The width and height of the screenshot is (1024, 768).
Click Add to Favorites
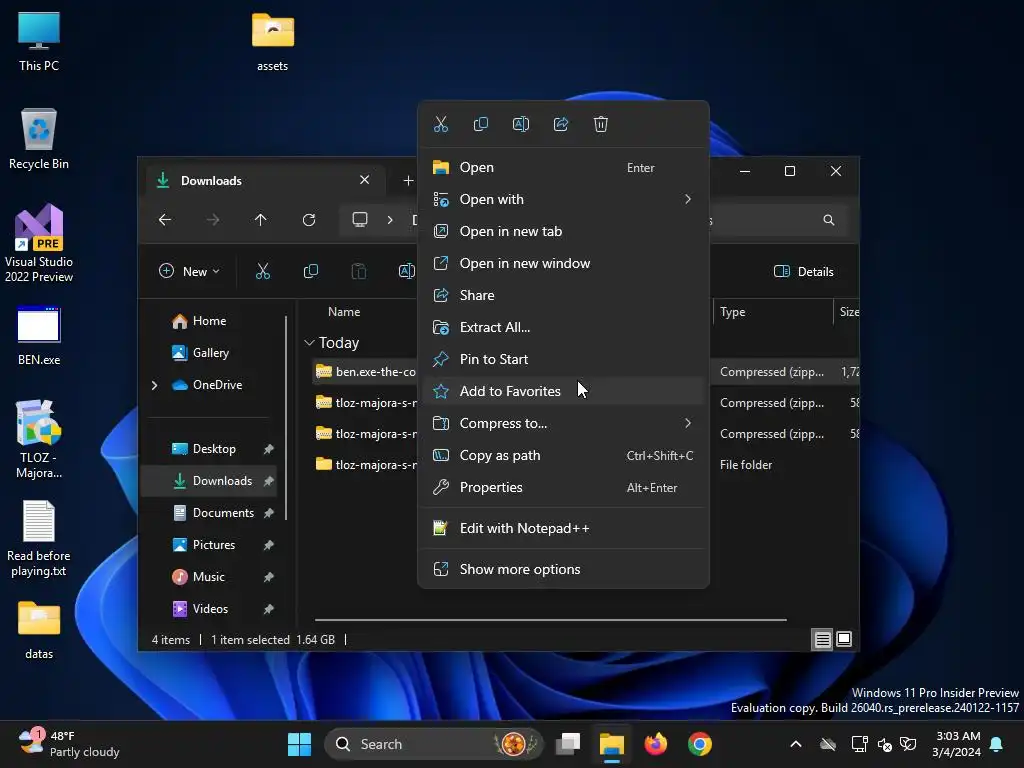pyautogui.click(x=563, y=391)
